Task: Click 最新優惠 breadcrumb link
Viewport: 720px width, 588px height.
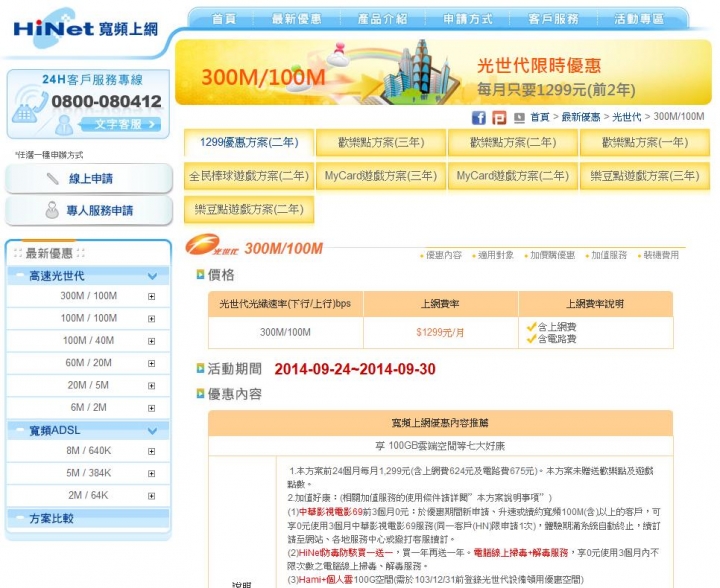Action: [580, 117]
